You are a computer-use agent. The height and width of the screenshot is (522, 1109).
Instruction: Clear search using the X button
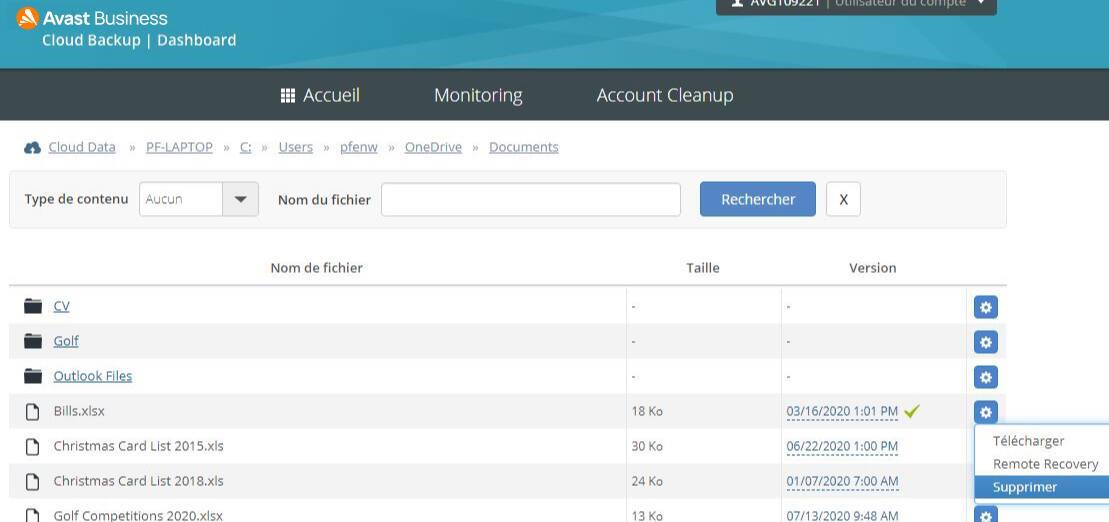(843, 199)
